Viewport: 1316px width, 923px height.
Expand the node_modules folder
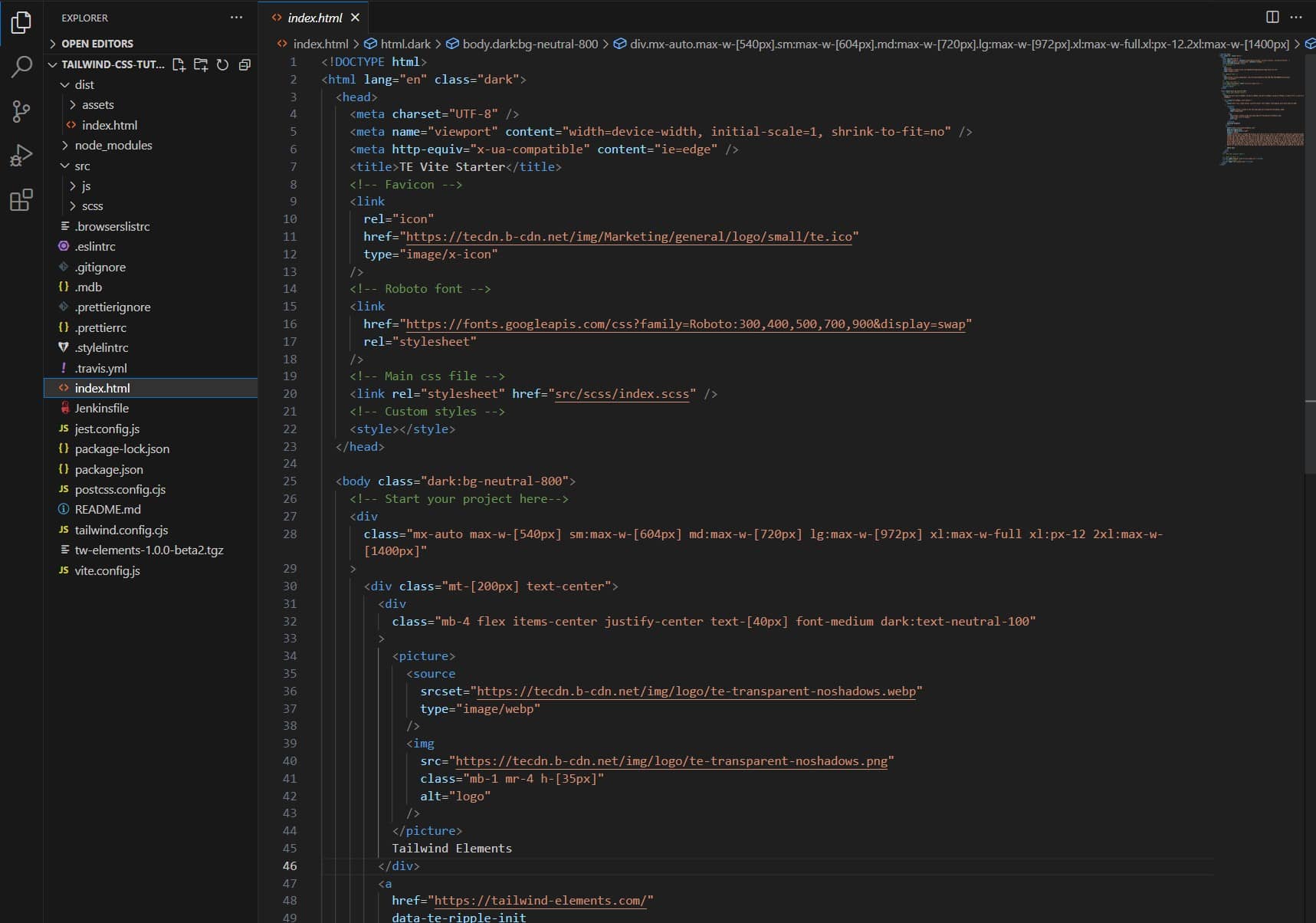tap(150, 146)
